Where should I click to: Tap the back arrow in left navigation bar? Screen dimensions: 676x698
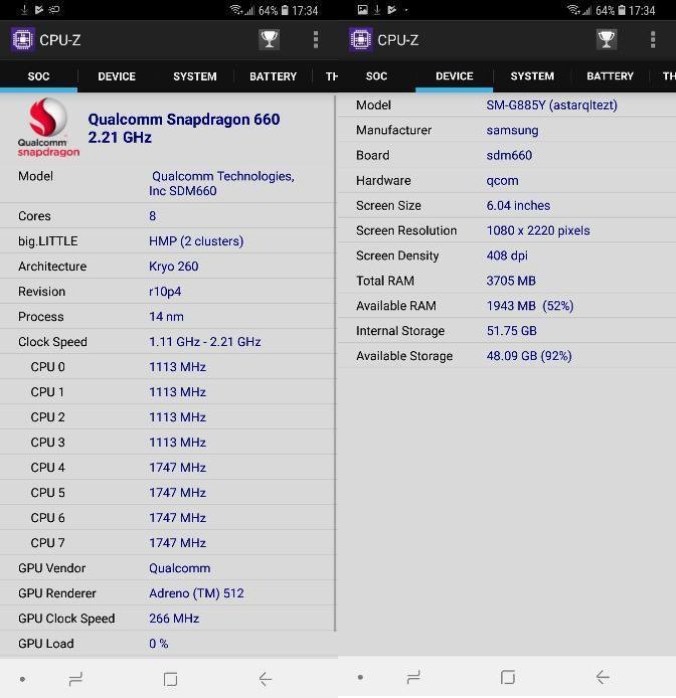(265, 678)
